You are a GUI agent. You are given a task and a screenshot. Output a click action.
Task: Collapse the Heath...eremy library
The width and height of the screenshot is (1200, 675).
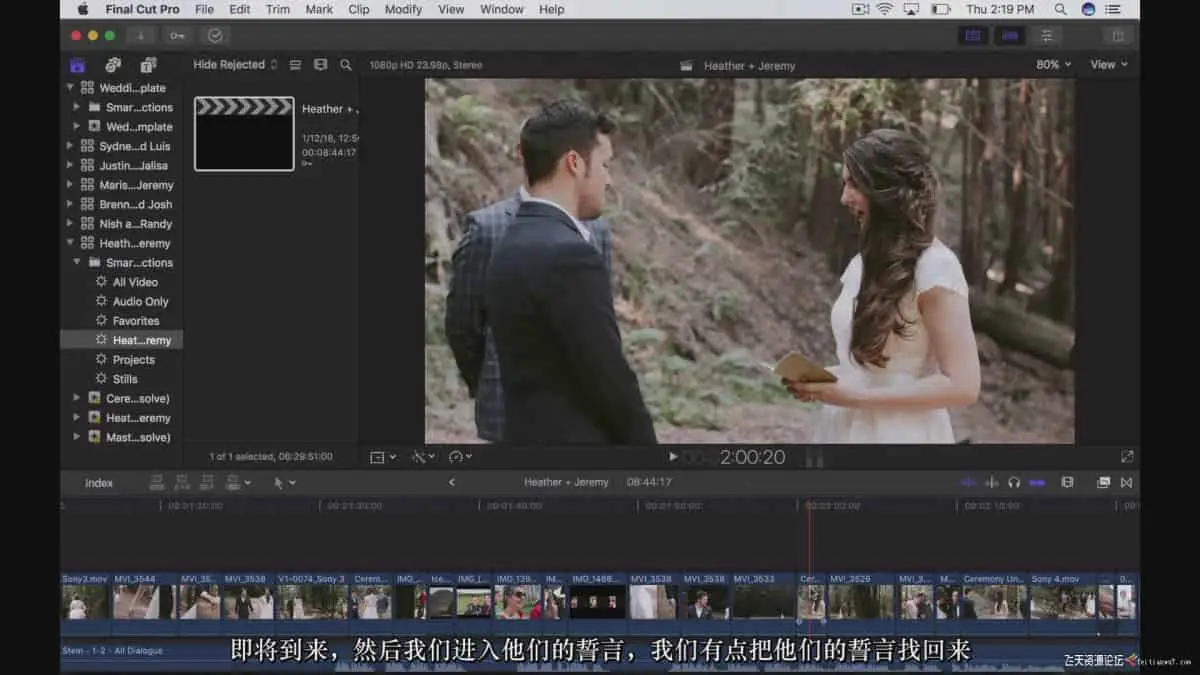pos(70,243)
